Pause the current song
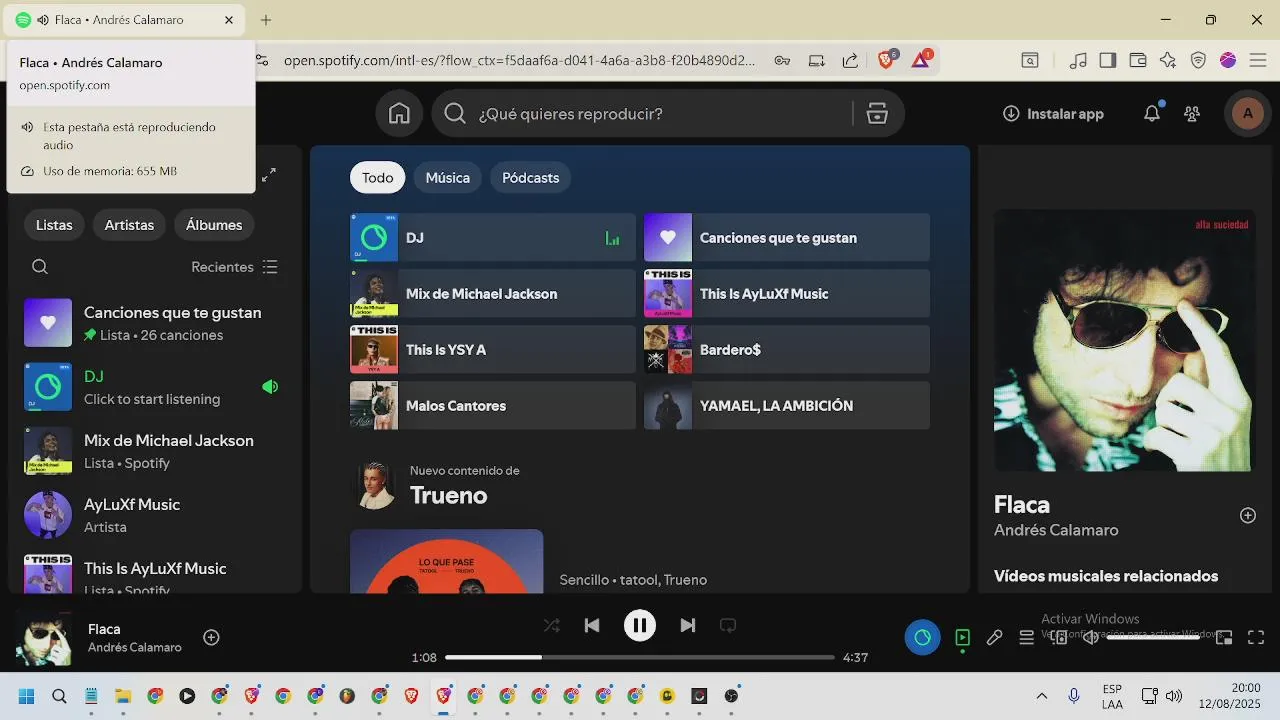This screenshot has width=1280, height=720. click(x=640, y=626)
